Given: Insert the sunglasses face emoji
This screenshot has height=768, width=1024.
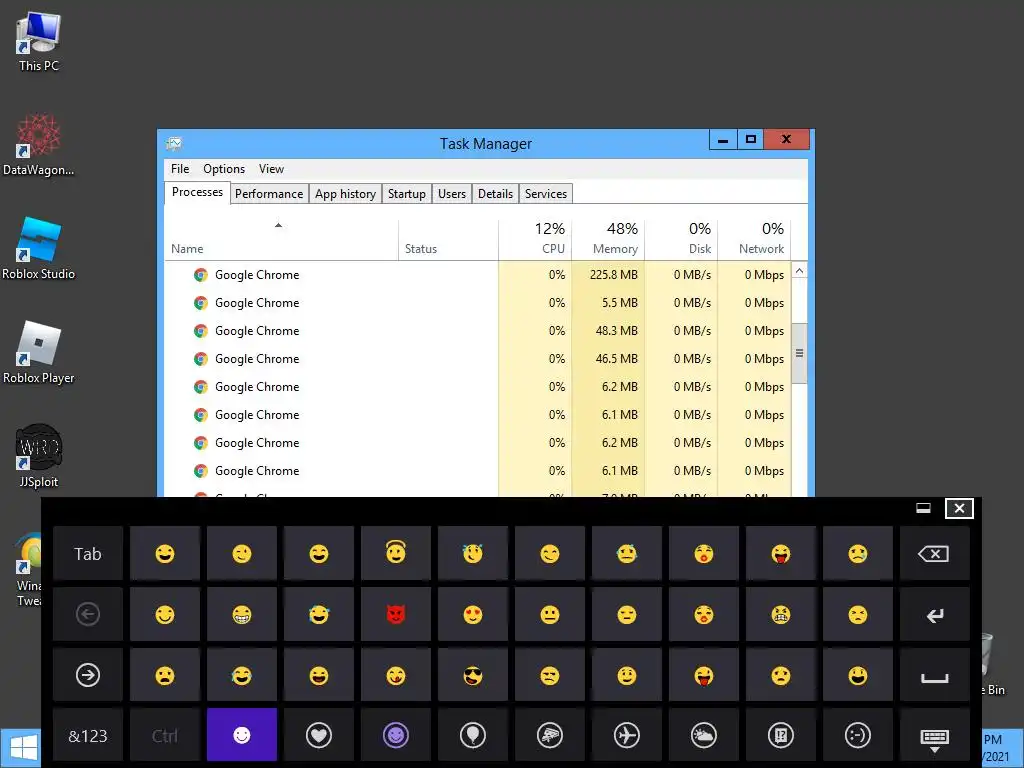Looking at the screenshot, I should click(x=473, y=675).
